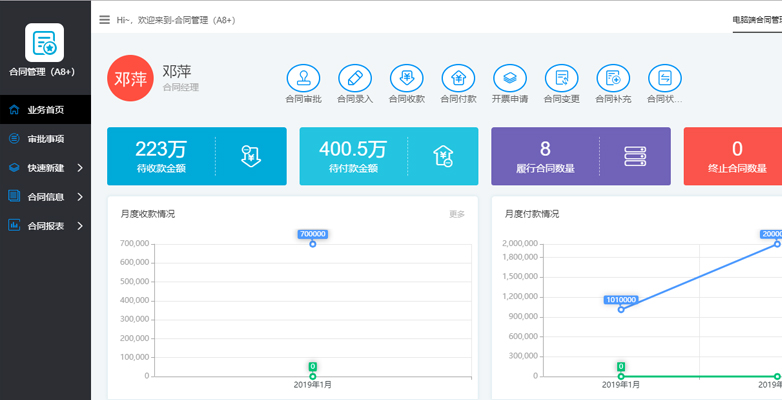Open the 223万 待收款金额 card
The width and height of the screenshot is (782, 400).
click(196, 156)
